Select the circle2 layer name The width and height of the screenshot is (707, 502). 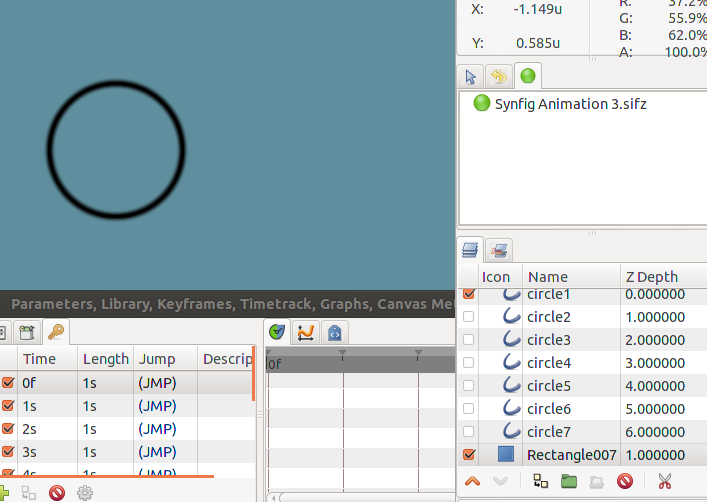point(549,317)
